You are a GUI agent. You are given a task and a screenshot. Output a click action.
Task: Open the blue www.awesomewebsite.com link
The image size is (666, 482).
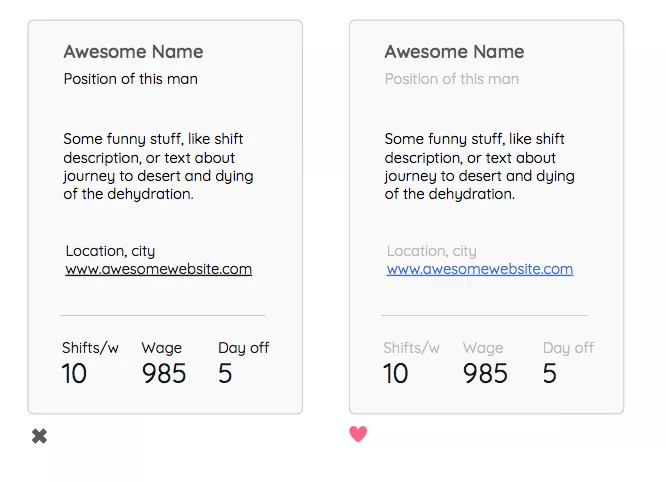click(x=480, y=269)
